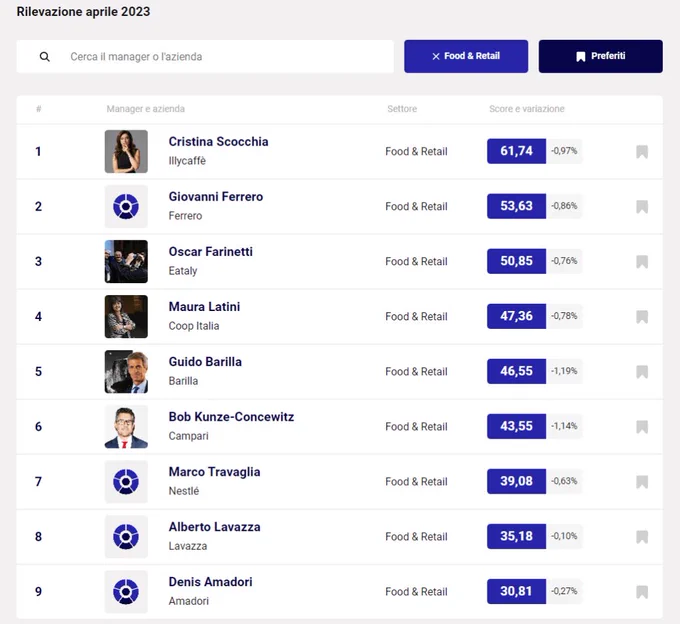This screenshot has height=624, width=680.
Task: Click the Illycaffè company name
Action: click(x=187, y=161)
